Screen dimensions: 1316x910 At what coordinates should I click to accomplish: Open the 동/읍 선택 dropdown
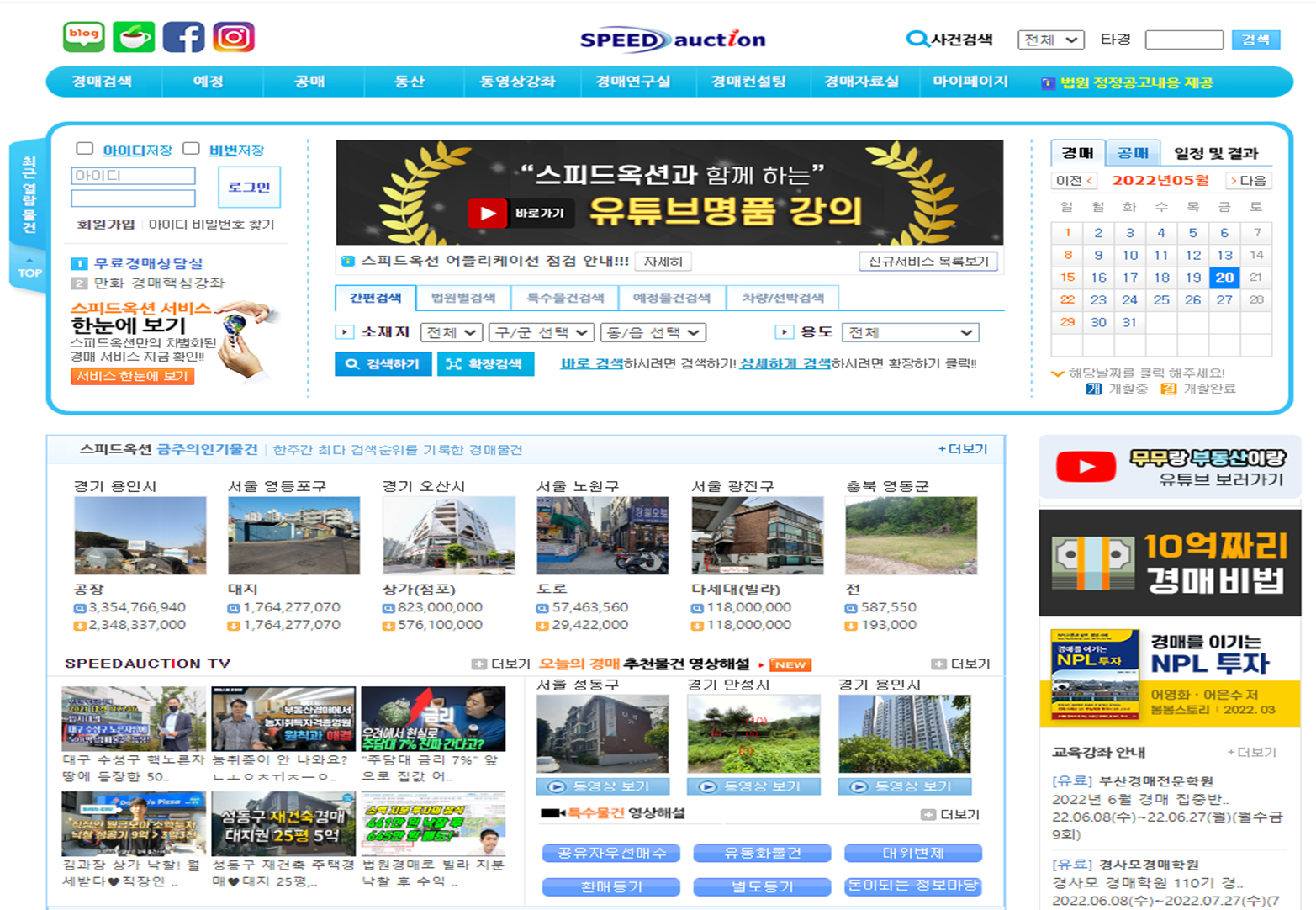pos(653,332)
